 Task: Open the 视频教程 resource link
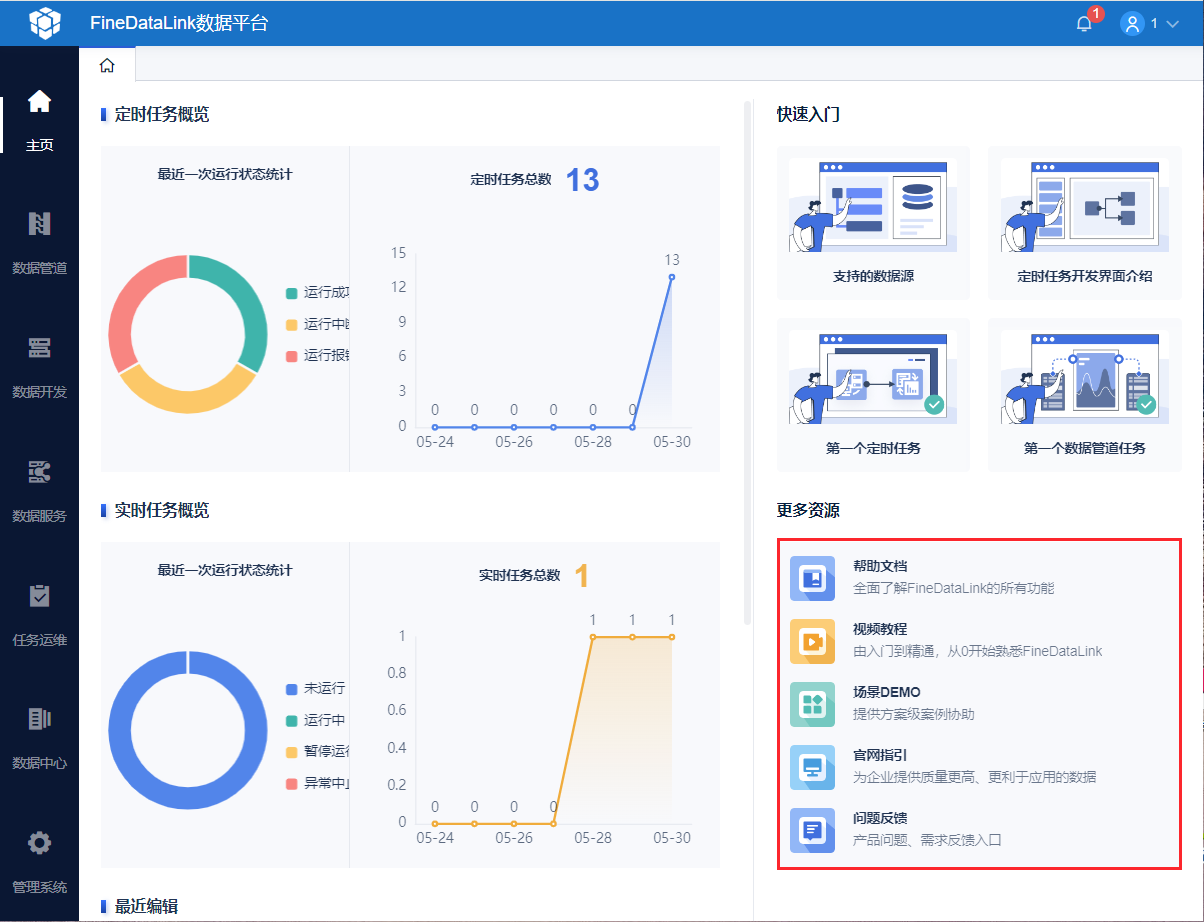[880, 629]
